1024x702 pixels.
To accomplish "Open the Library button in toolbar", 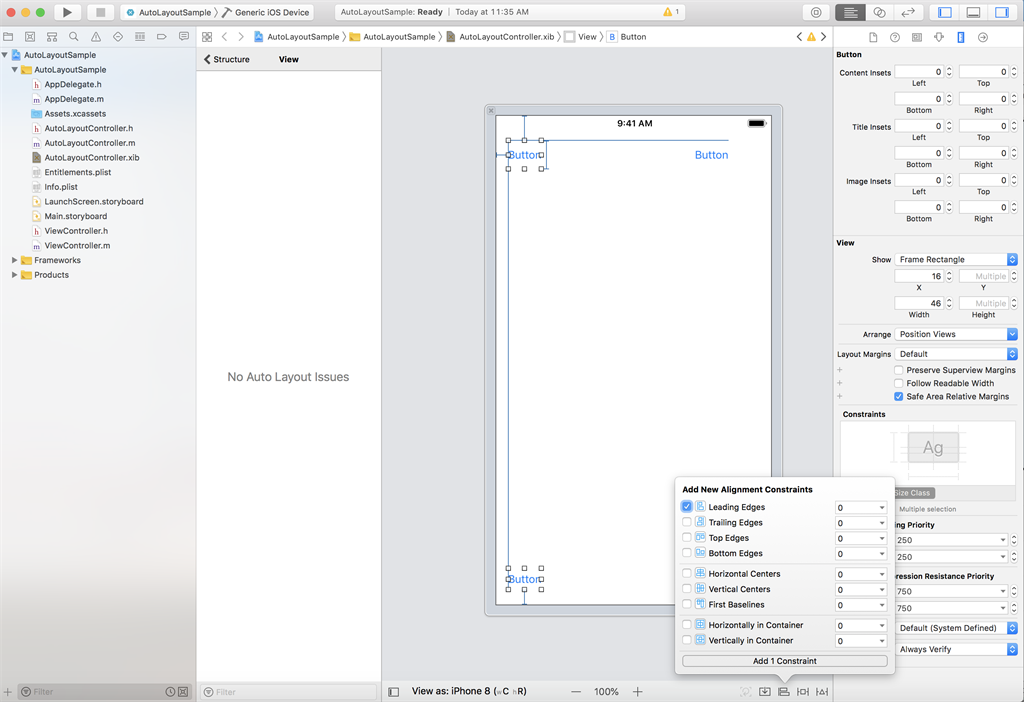I will pyautogui.click(x=816, y=12).
